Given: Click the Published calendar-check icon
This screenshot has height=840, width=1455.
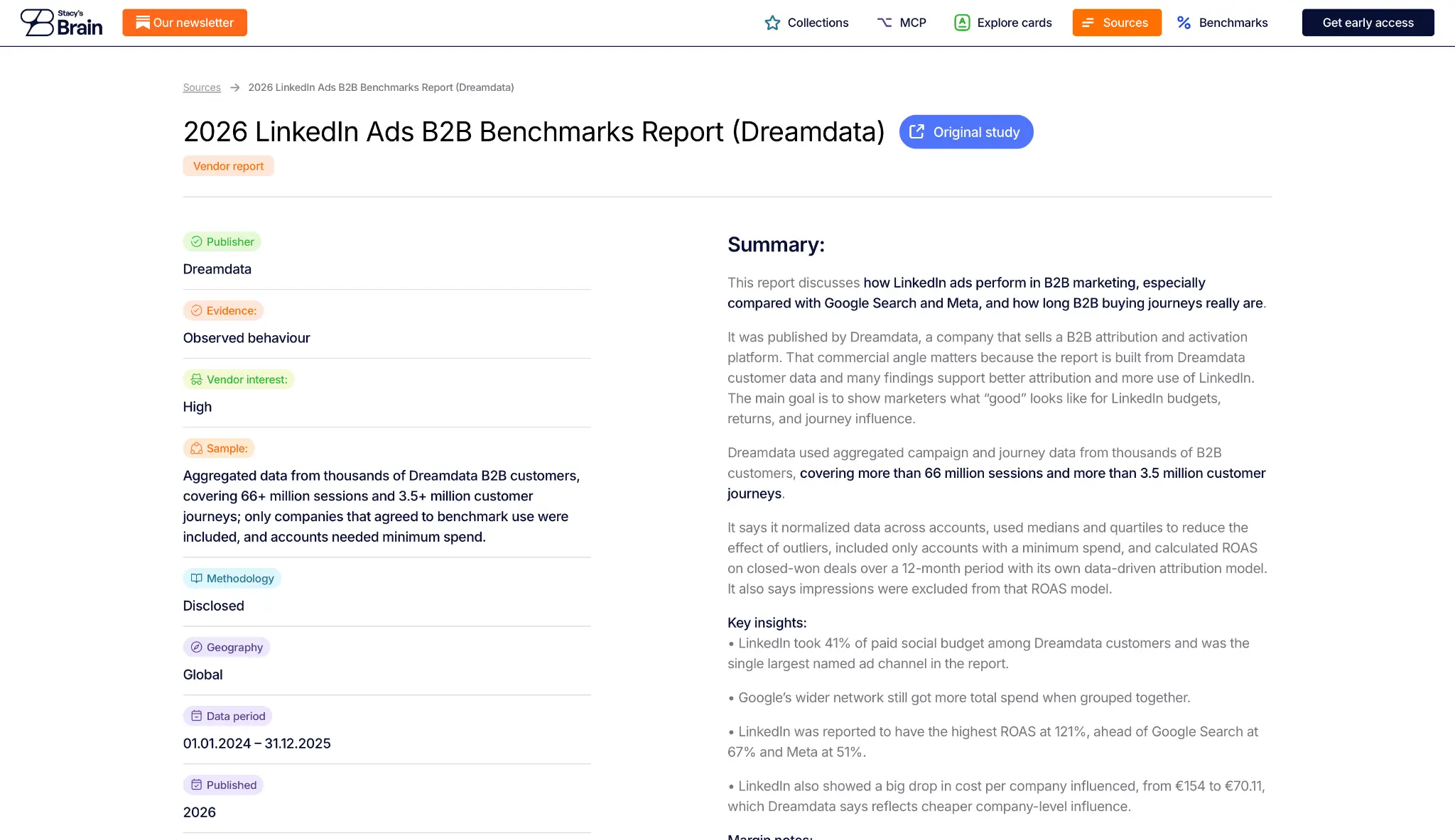Looking at the screenshot, I should click(197, 785).
